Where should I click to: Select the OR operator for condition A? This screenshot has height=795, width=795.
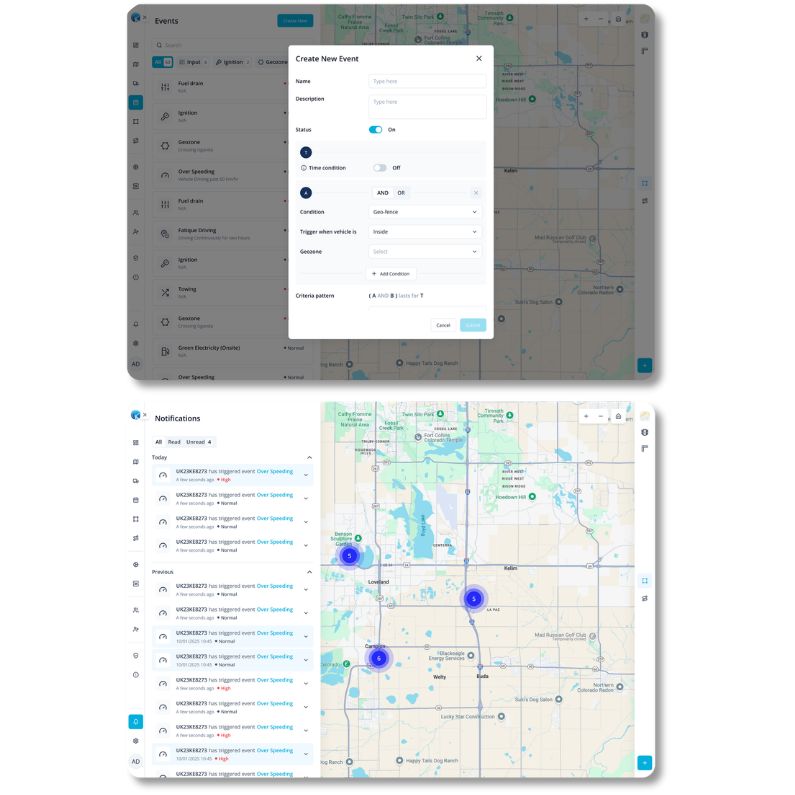click(x=401, y=193)
